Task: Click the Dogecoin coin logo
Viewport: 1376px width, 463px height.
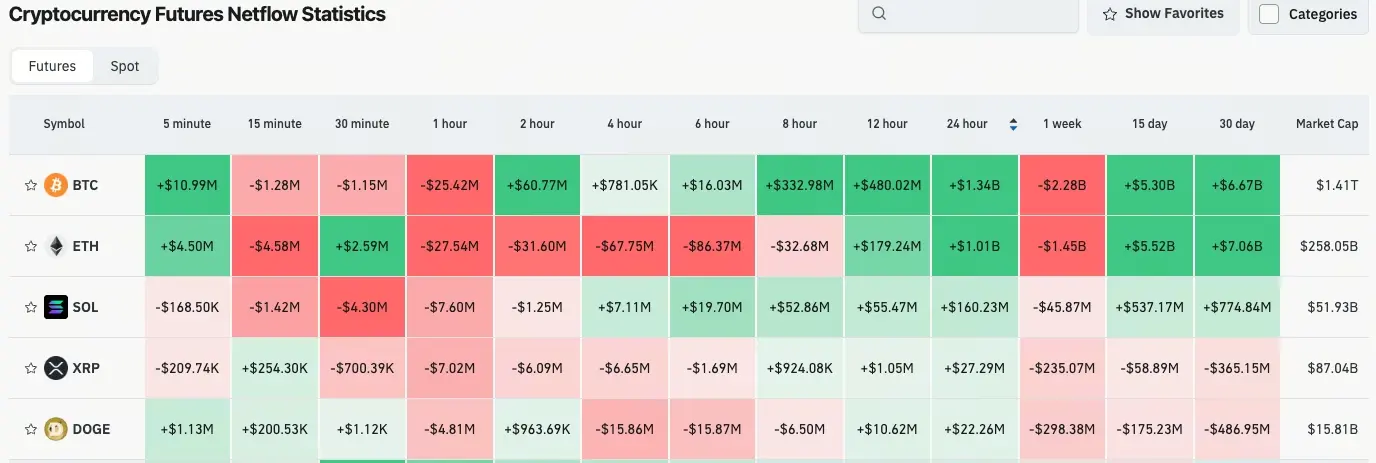Action: pos(56,429)
